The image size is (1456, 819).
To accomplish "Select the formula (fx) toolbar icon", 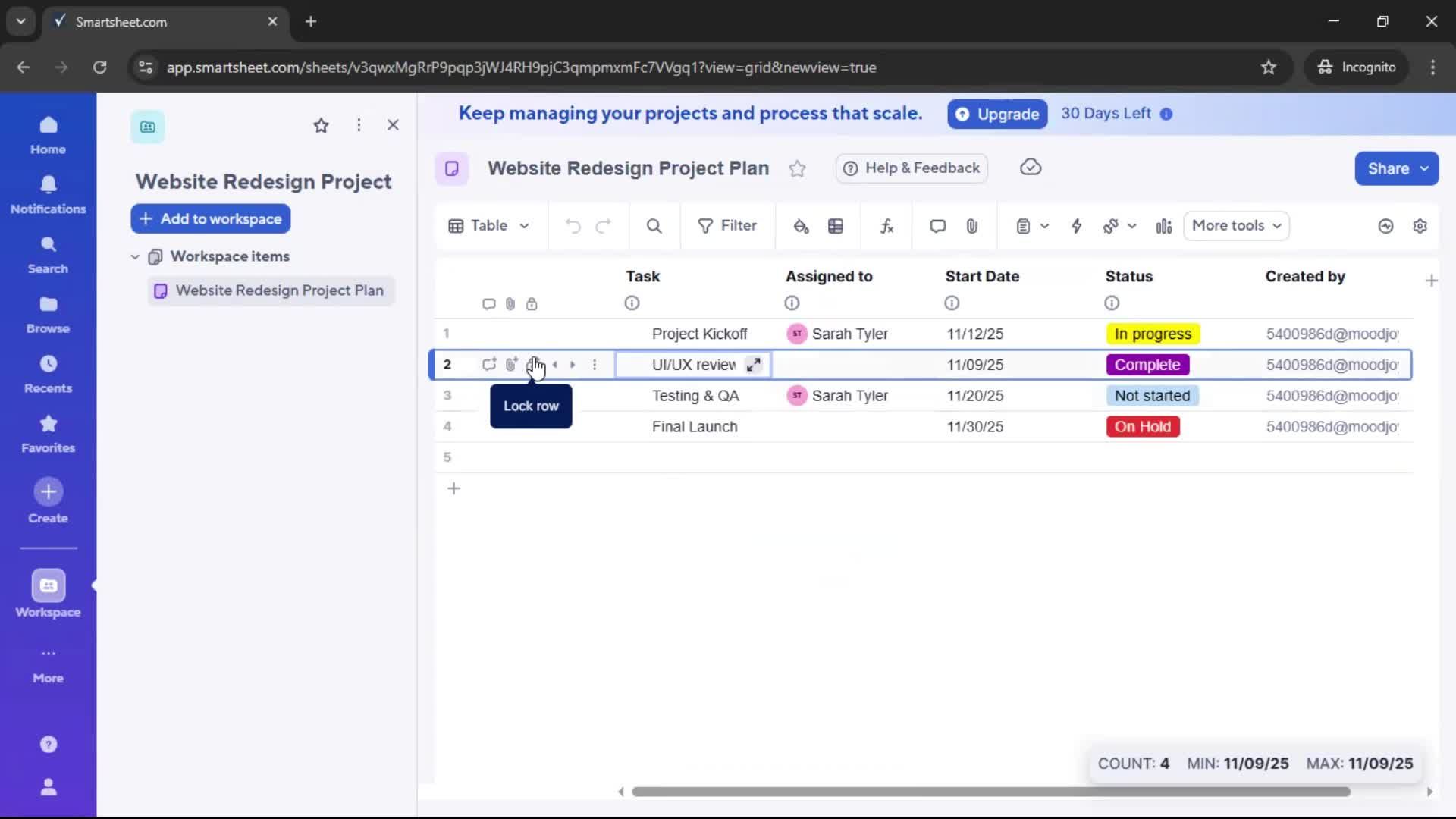I will (887, 226).
